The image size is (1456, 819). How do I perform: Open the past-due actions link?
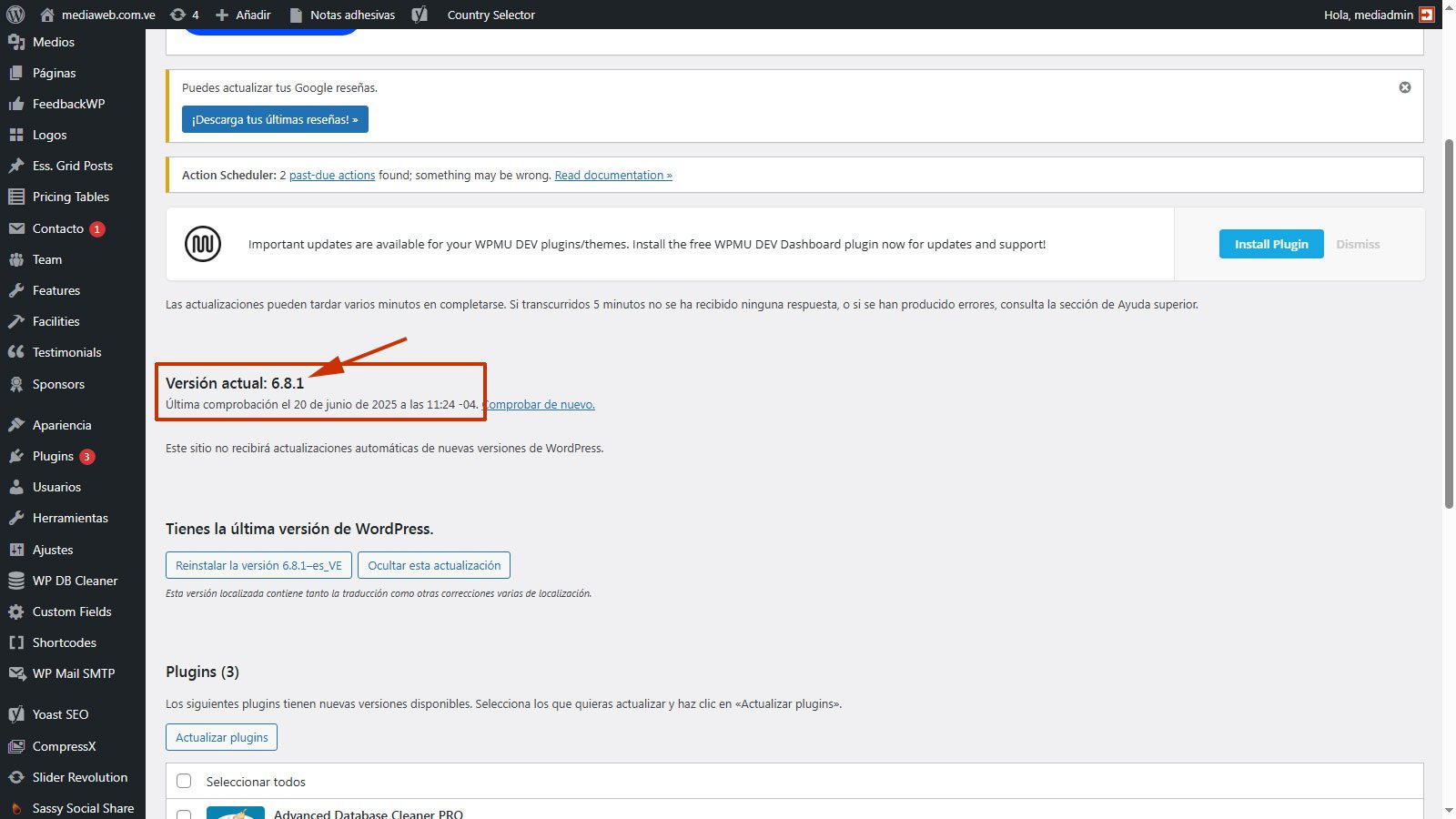point(332,175)
